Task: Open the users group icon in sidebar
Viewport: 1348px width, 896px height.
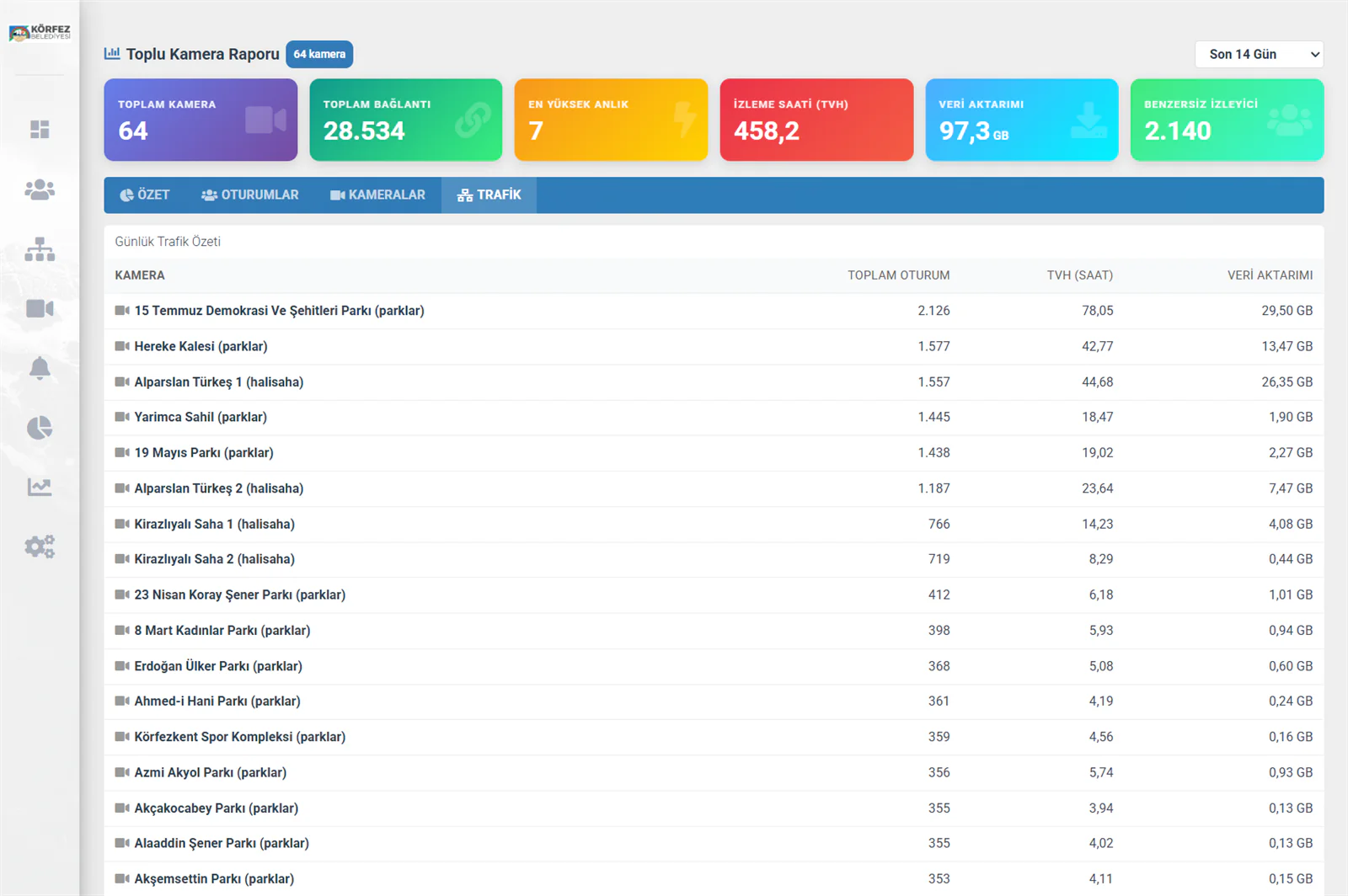Action: (40, 189)
